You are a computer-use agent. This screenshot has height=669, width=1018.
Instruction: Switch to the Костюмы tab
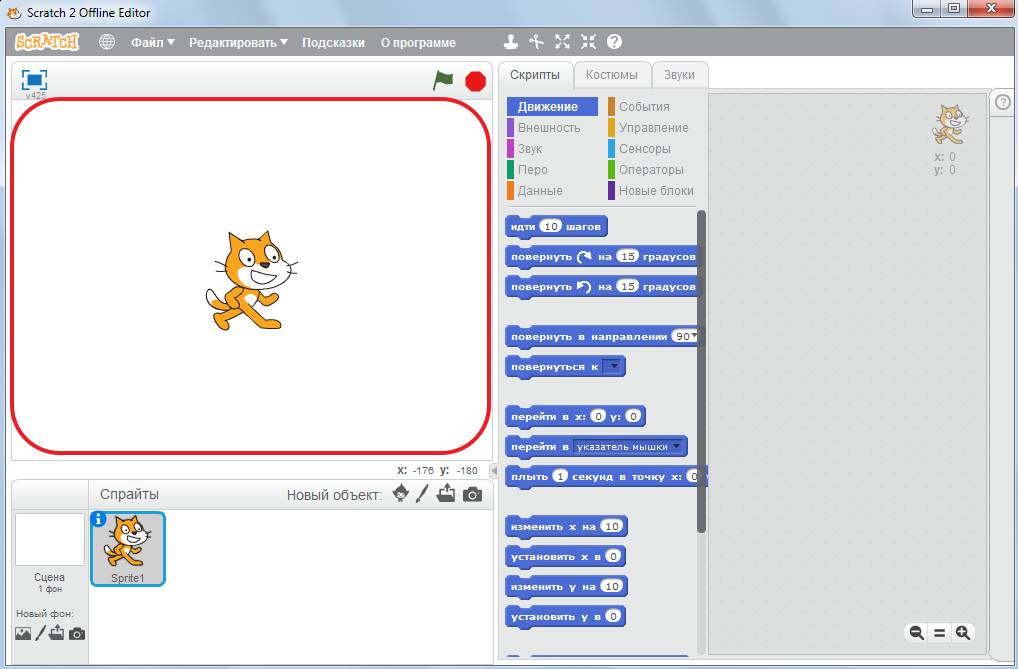(612, 75)
